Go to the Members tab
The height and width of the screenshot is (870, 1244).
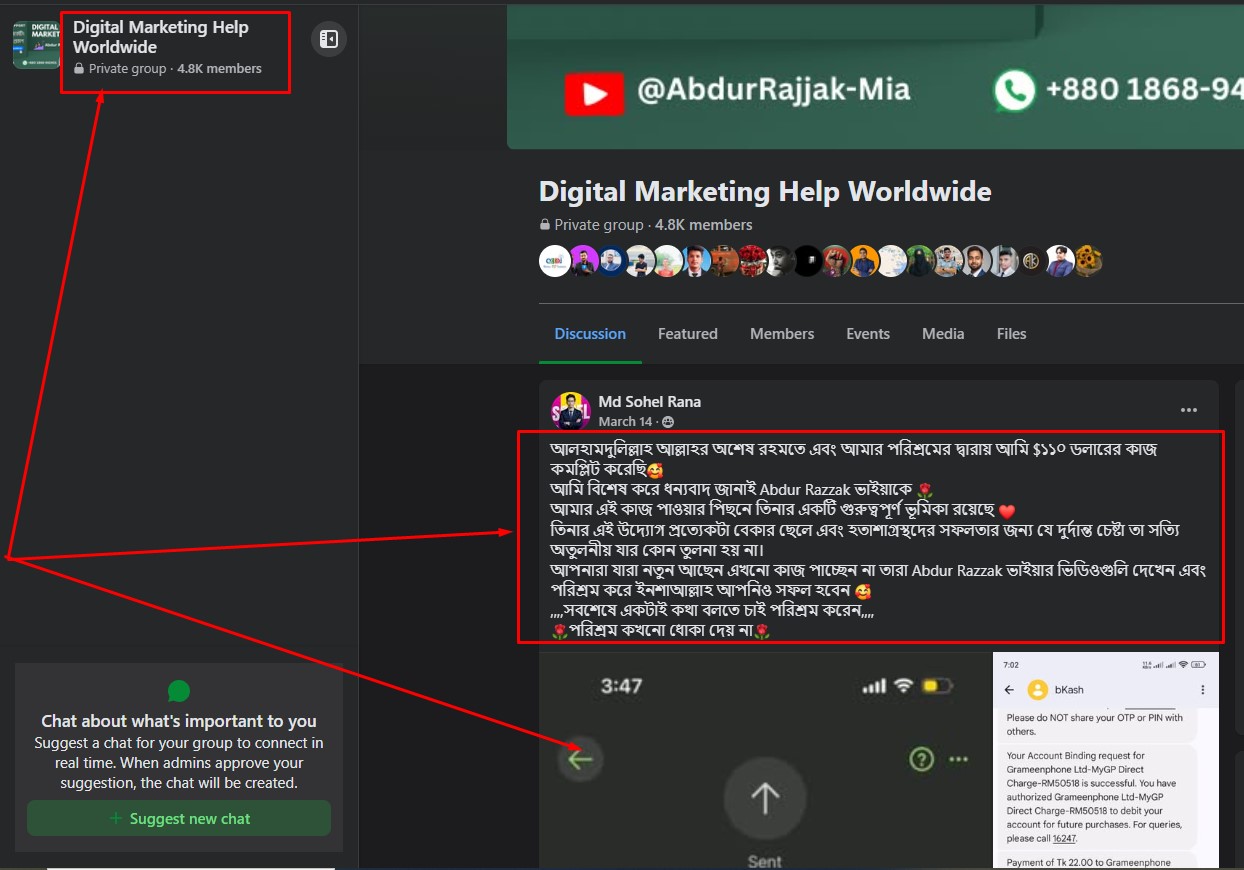782,334
